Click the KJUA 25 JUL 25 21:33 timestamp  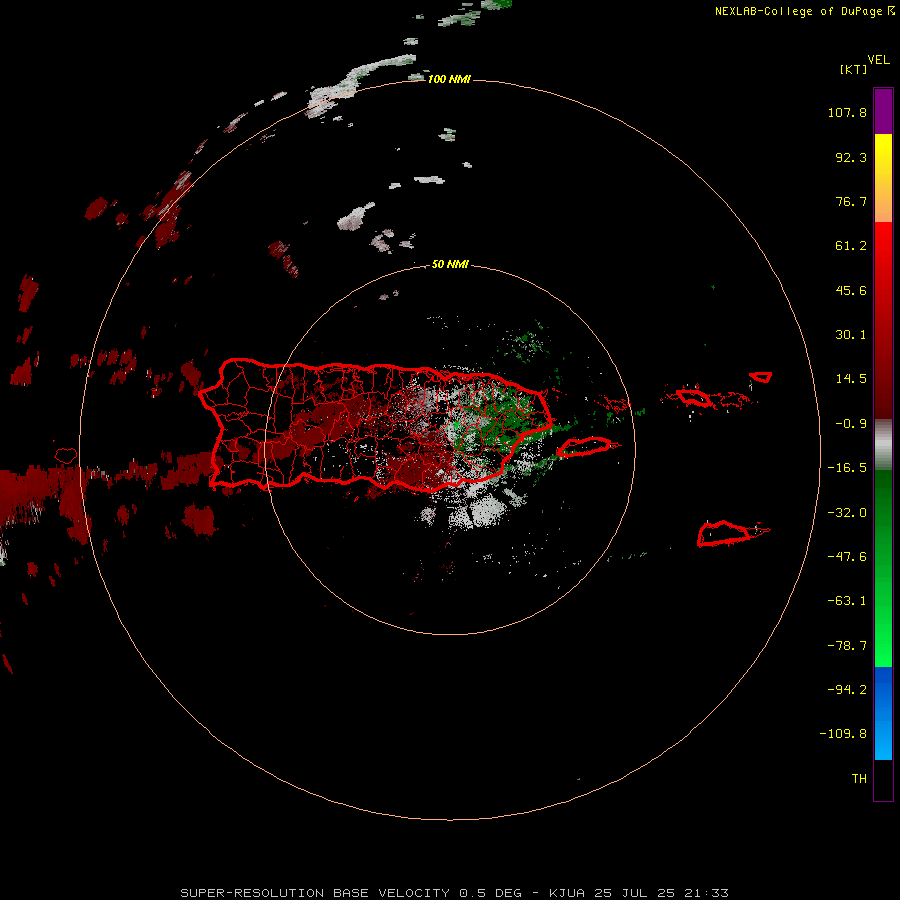point(639,893)
